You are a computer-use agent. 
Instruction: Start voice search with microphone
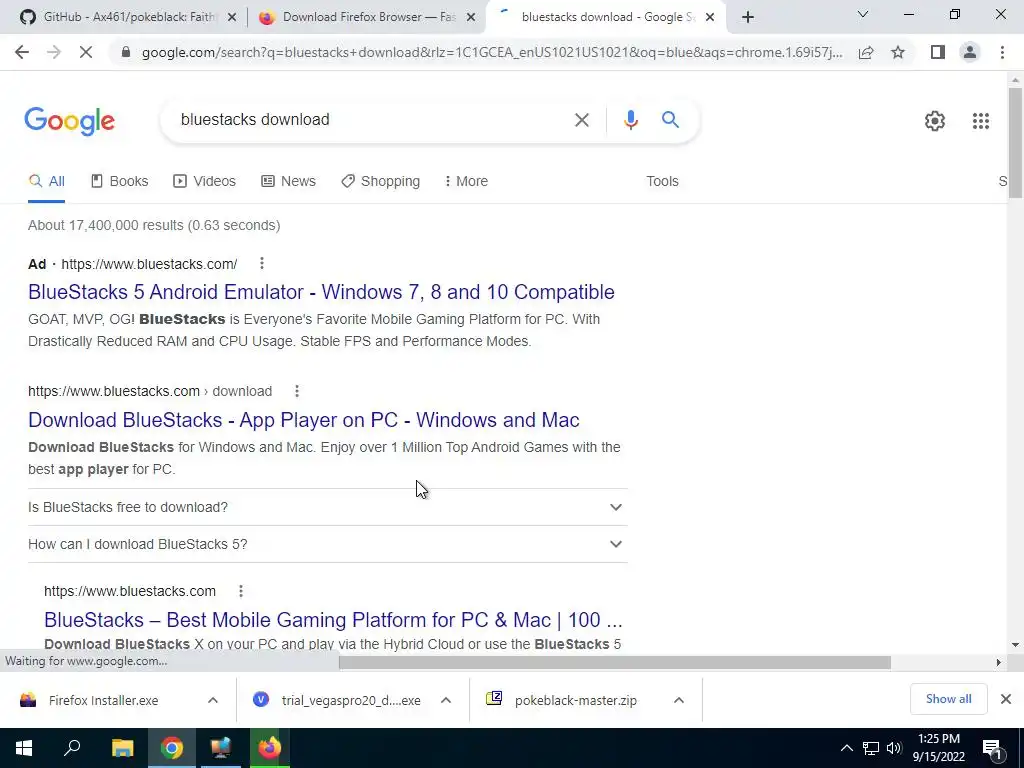pos(631,120)
